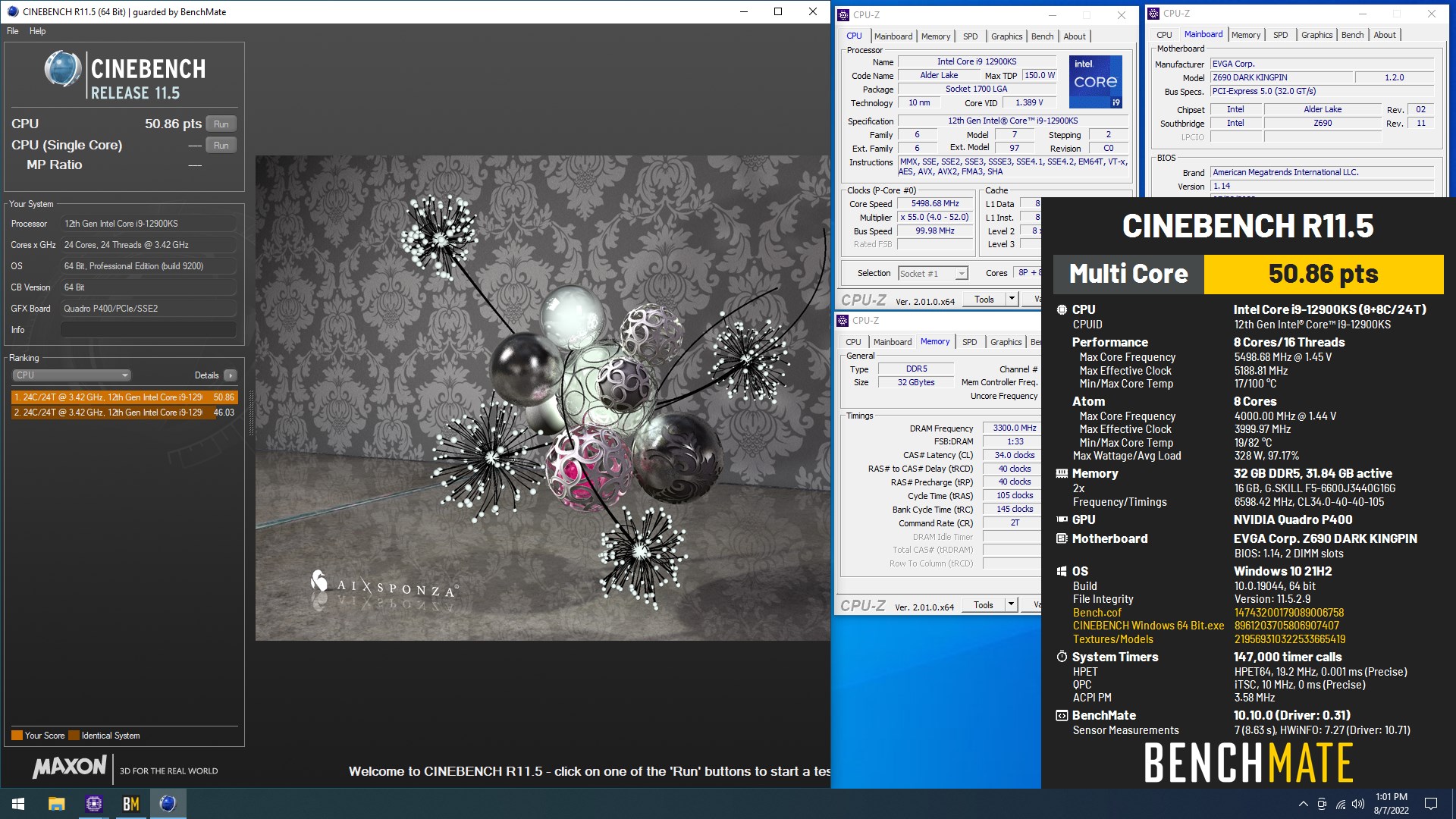Open File Explorer from the taskbar
Screen dimensions: 1456x819
56,804
